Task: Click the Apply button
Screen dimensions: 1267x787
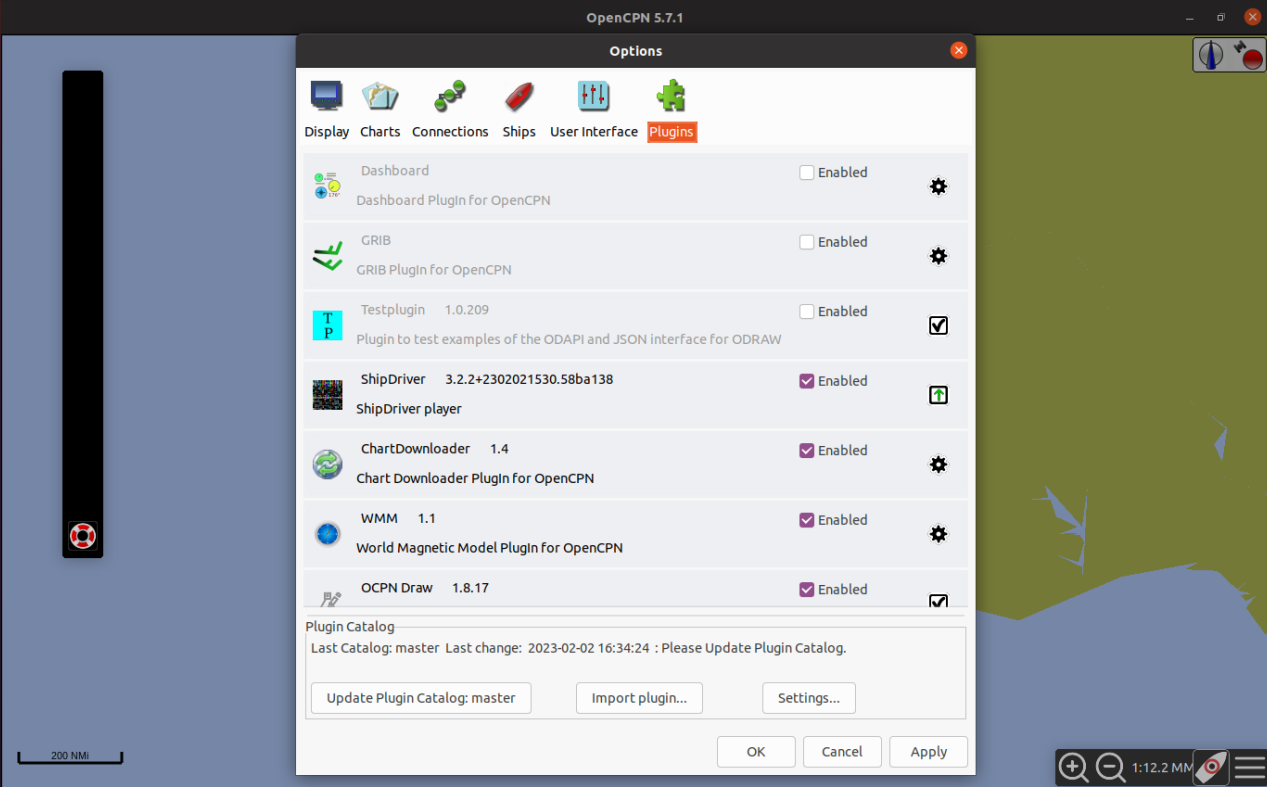Action: click(929, 752)
